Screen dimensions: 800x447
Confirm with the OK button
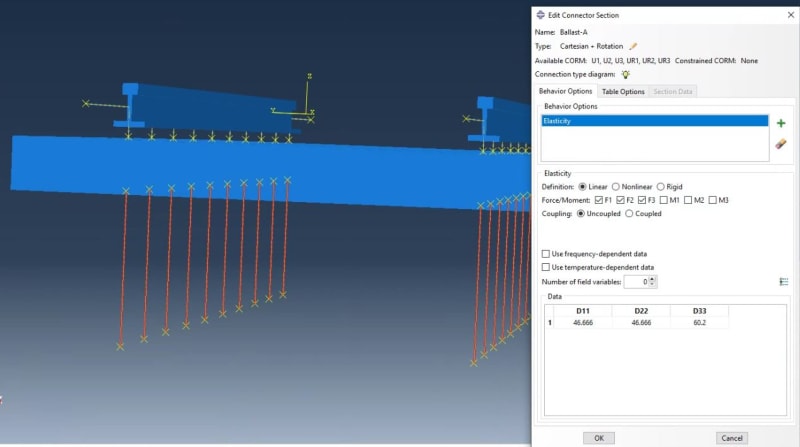point(599,438)
